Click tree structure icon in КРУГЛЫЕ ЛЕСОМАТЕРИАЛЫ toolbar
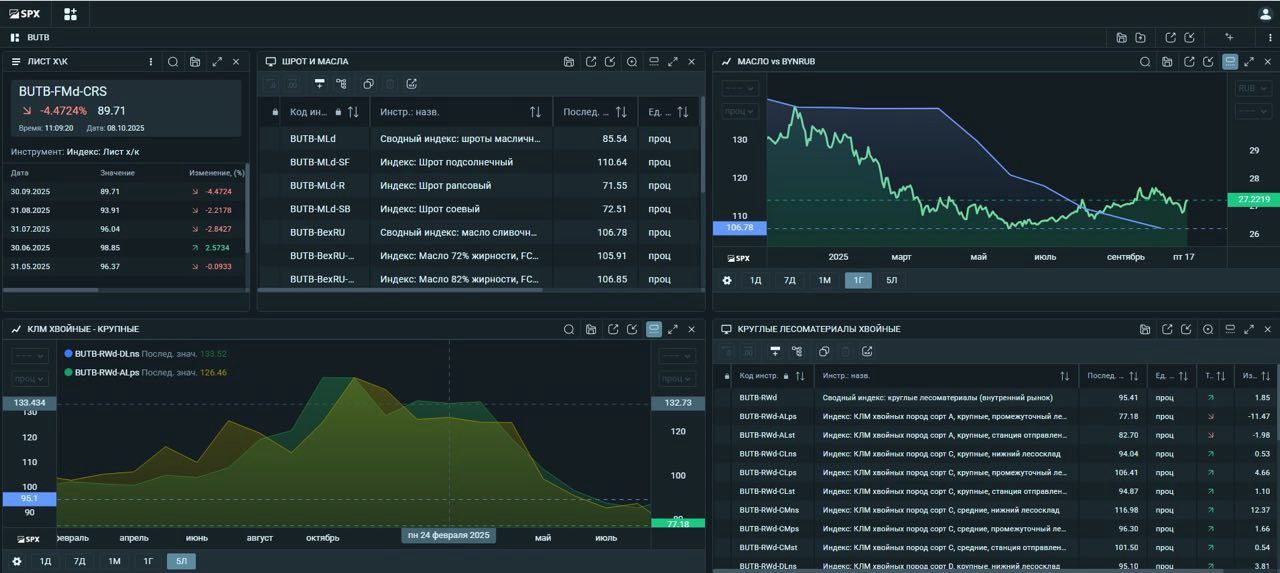This screenshot has height=573, width=1280. (797, 351)
